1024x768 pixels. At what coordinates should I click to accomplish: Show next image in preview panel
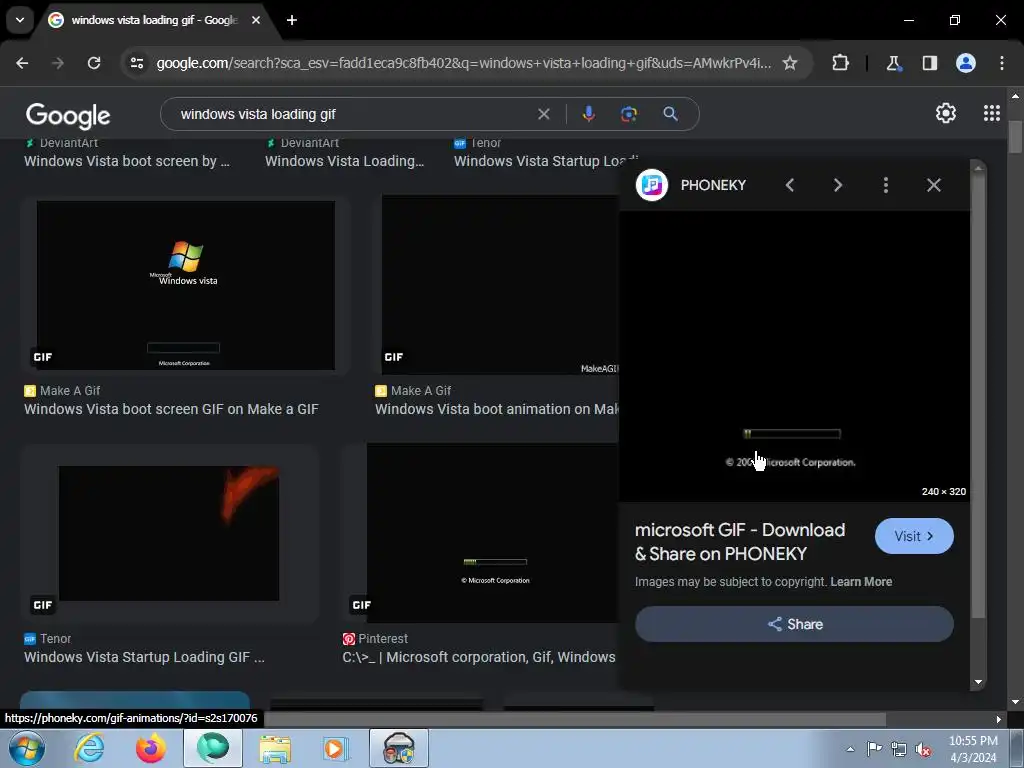click(x=838, y=185)
